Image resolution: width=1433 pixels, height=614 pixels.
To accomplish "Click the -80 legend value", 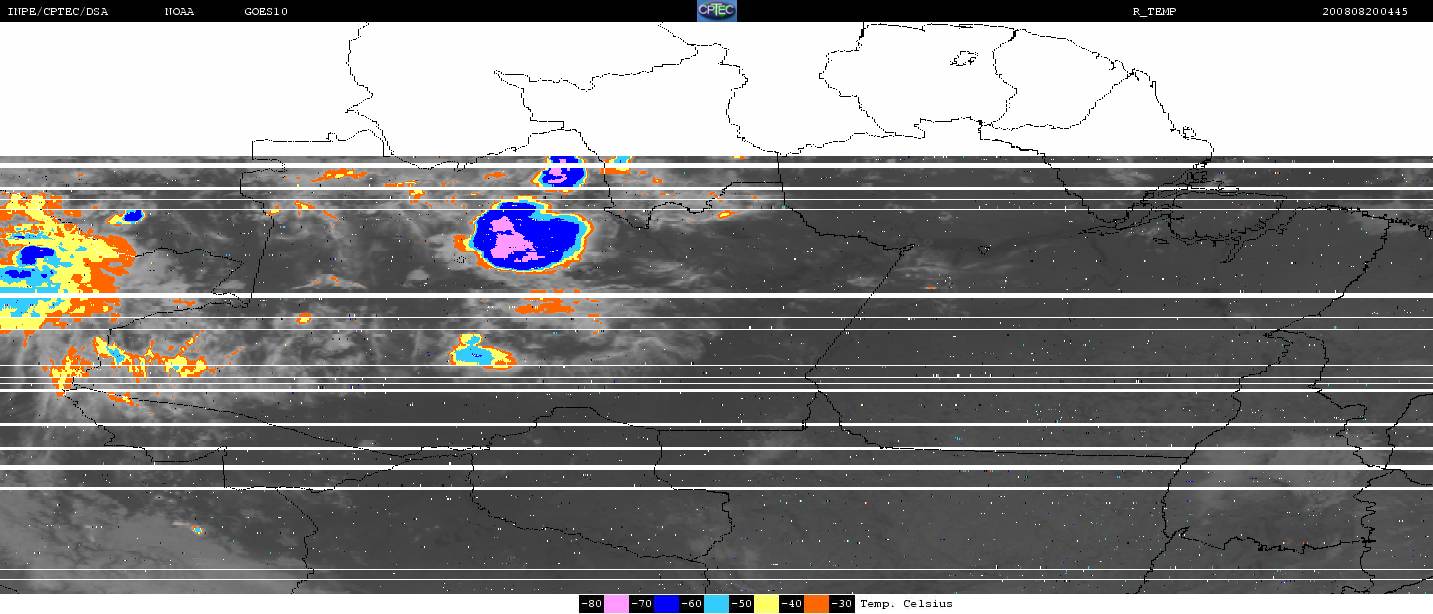I will click(592, 604).
